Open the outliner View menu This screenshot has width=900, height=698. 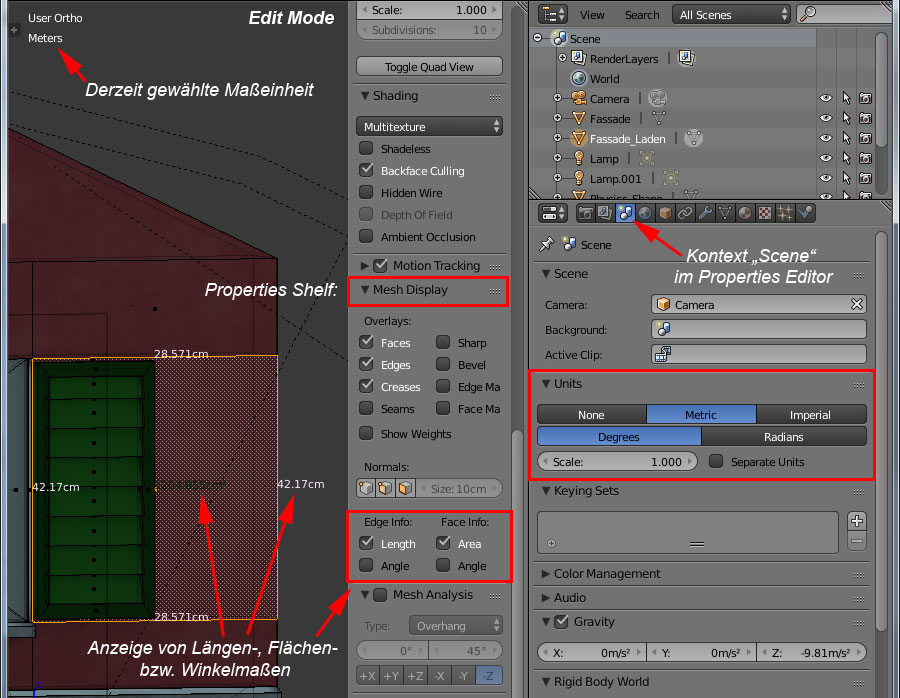(x=592, y=15)
